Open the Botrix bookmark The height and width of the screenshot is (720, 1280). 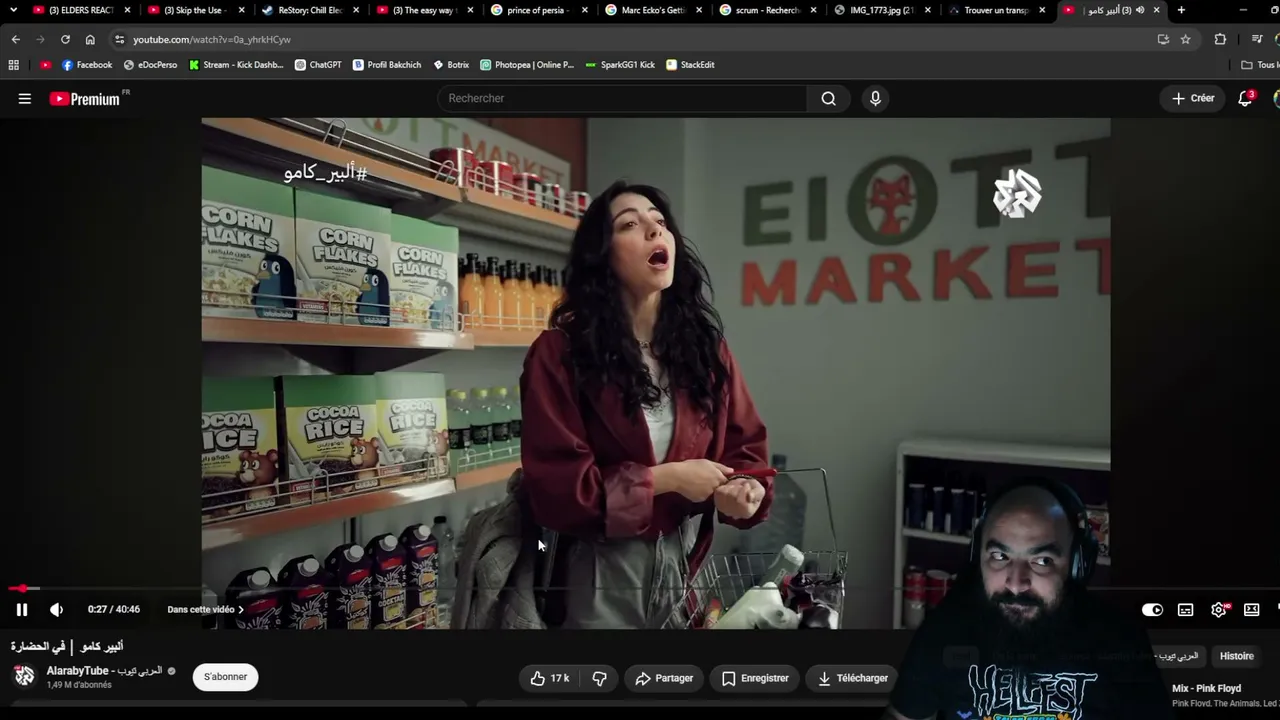pyautogui.click(x=451, y=65)
